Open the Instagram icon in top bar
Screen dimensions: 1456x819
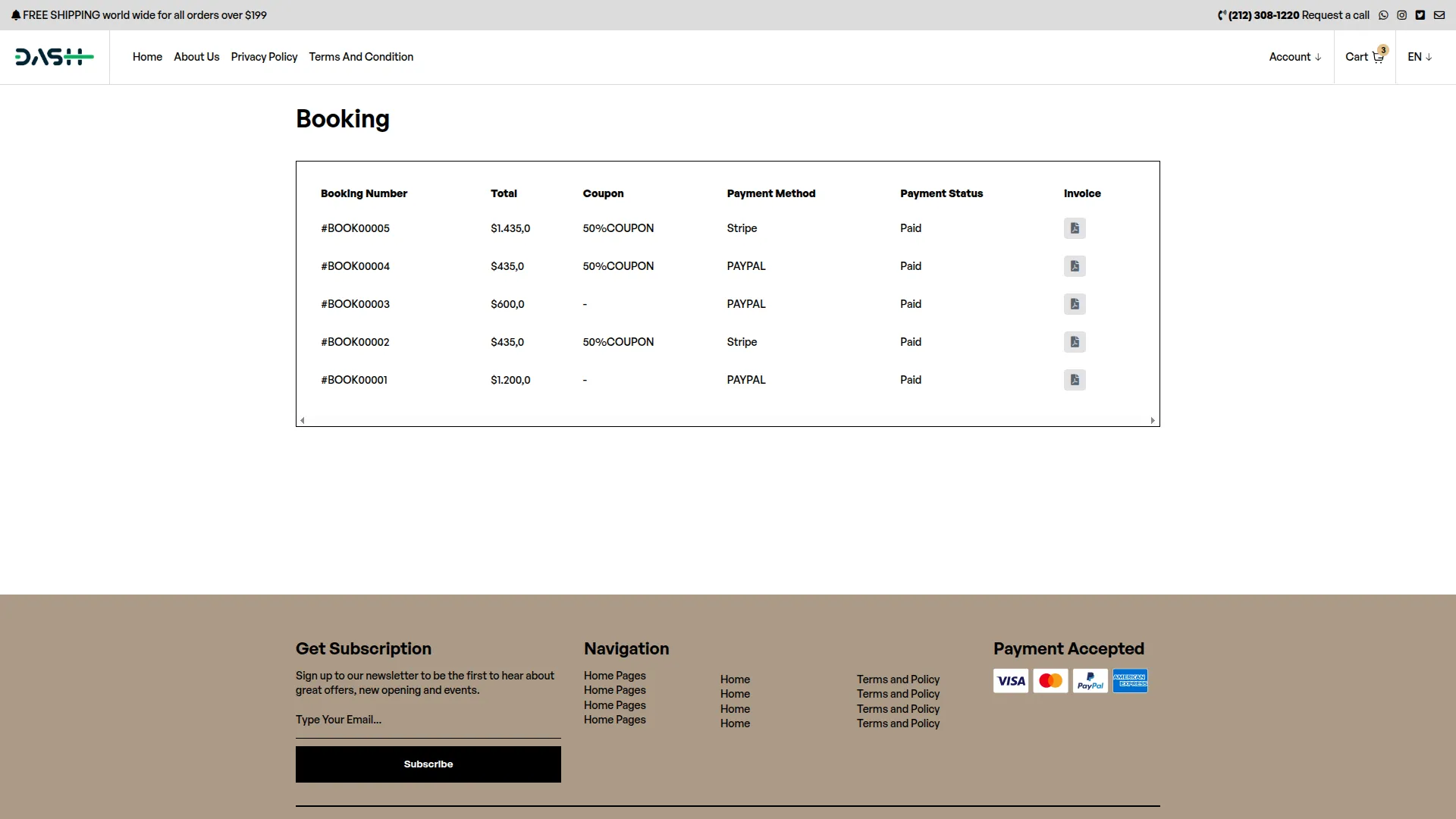[1402, 15]
